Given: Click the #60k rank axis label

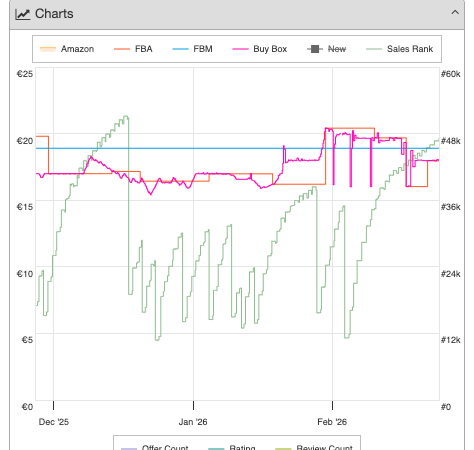Looking at the screenshot, I should coord(450,74).
